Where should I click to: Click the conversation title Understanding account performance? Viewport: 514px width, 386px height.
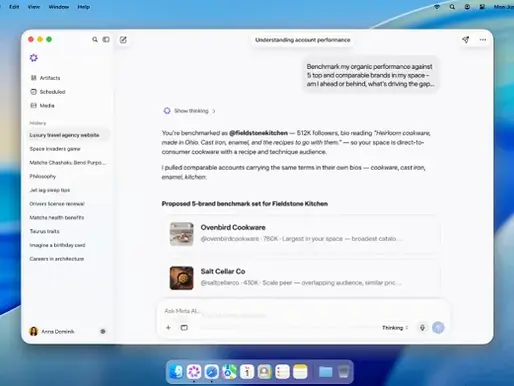coord(303,40)
